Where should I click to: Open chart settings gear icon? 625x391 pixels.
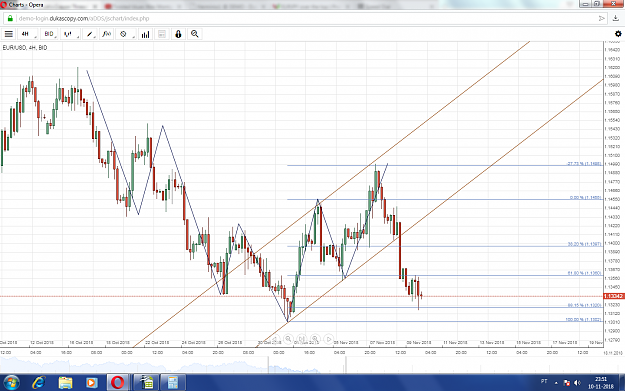pos(618,34)
